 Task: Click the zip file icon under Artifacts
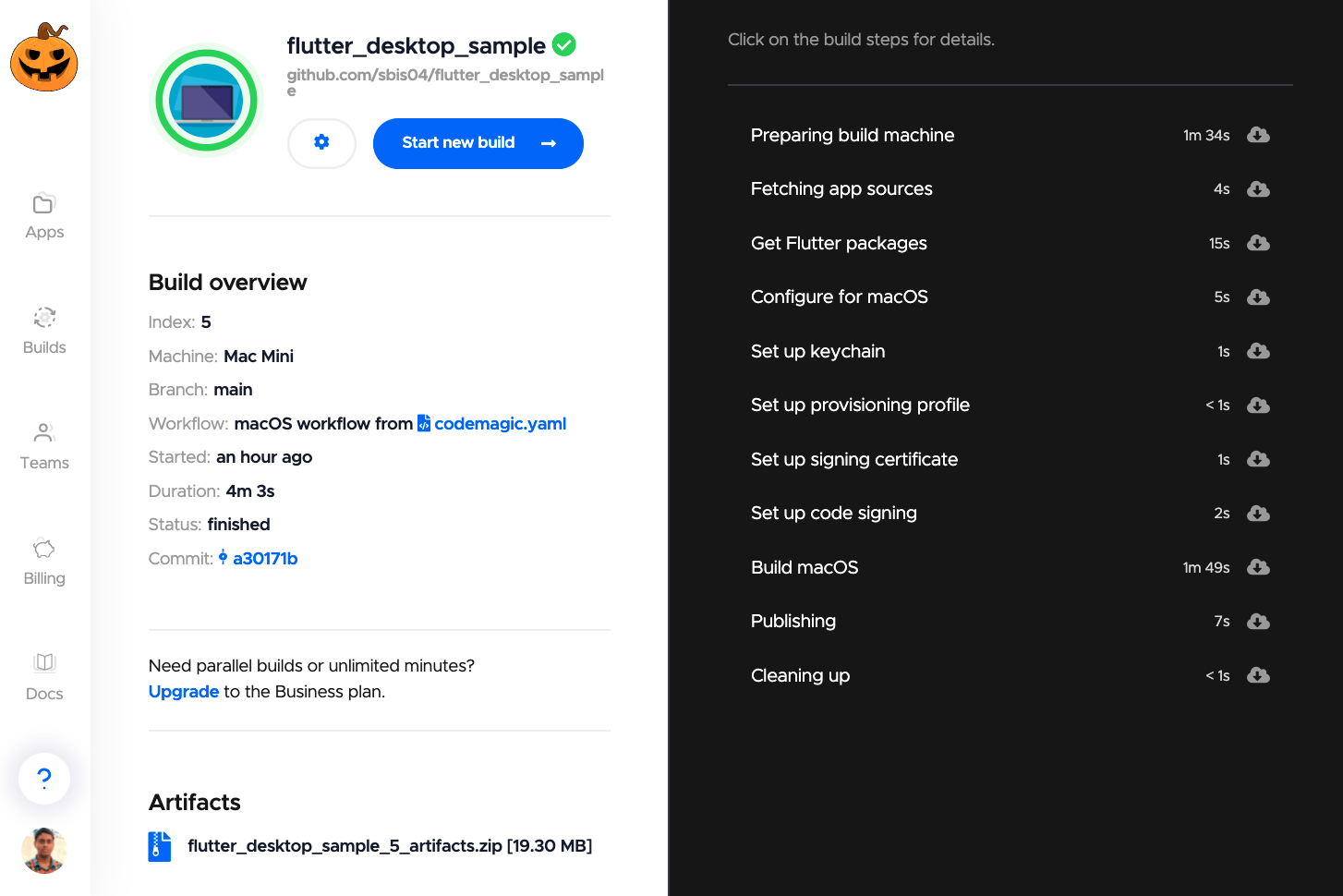point(159,846)
